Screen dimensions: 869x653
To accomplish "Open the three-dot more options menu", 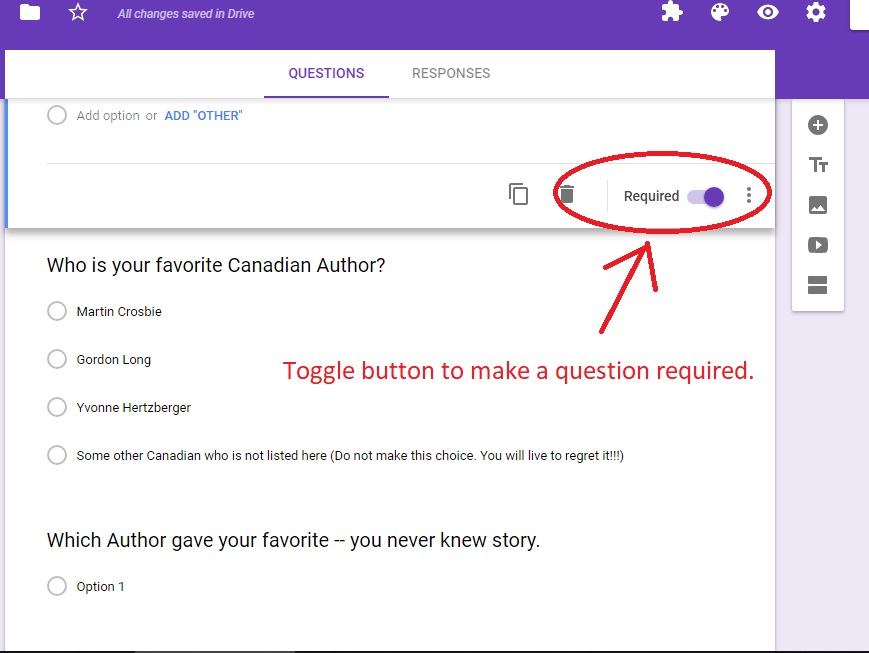I will (x=749, y=195).
